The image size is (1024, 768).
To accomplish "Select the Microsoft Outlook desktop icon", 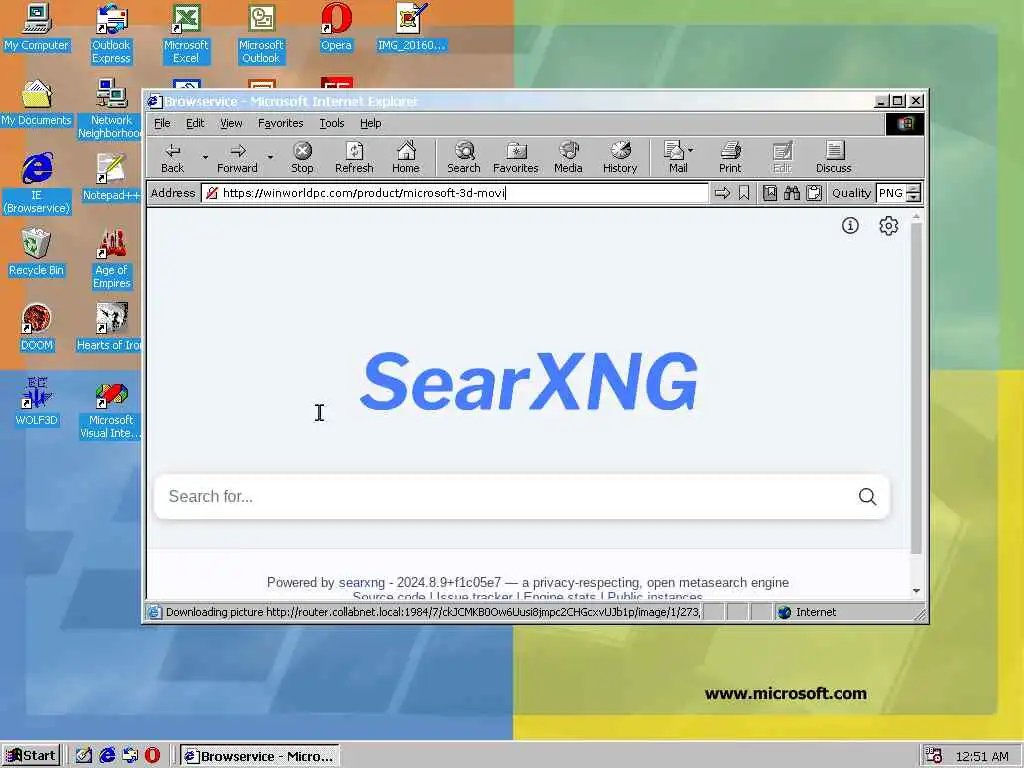I will point(261,33).
